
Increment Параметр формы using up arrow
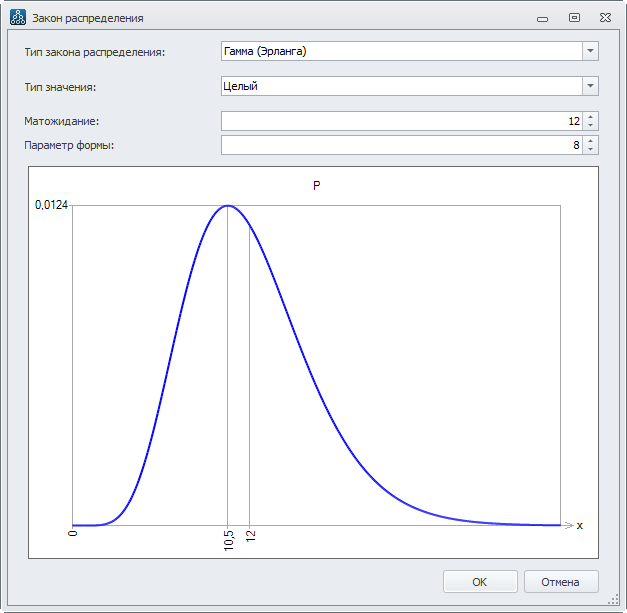point(591,141)
